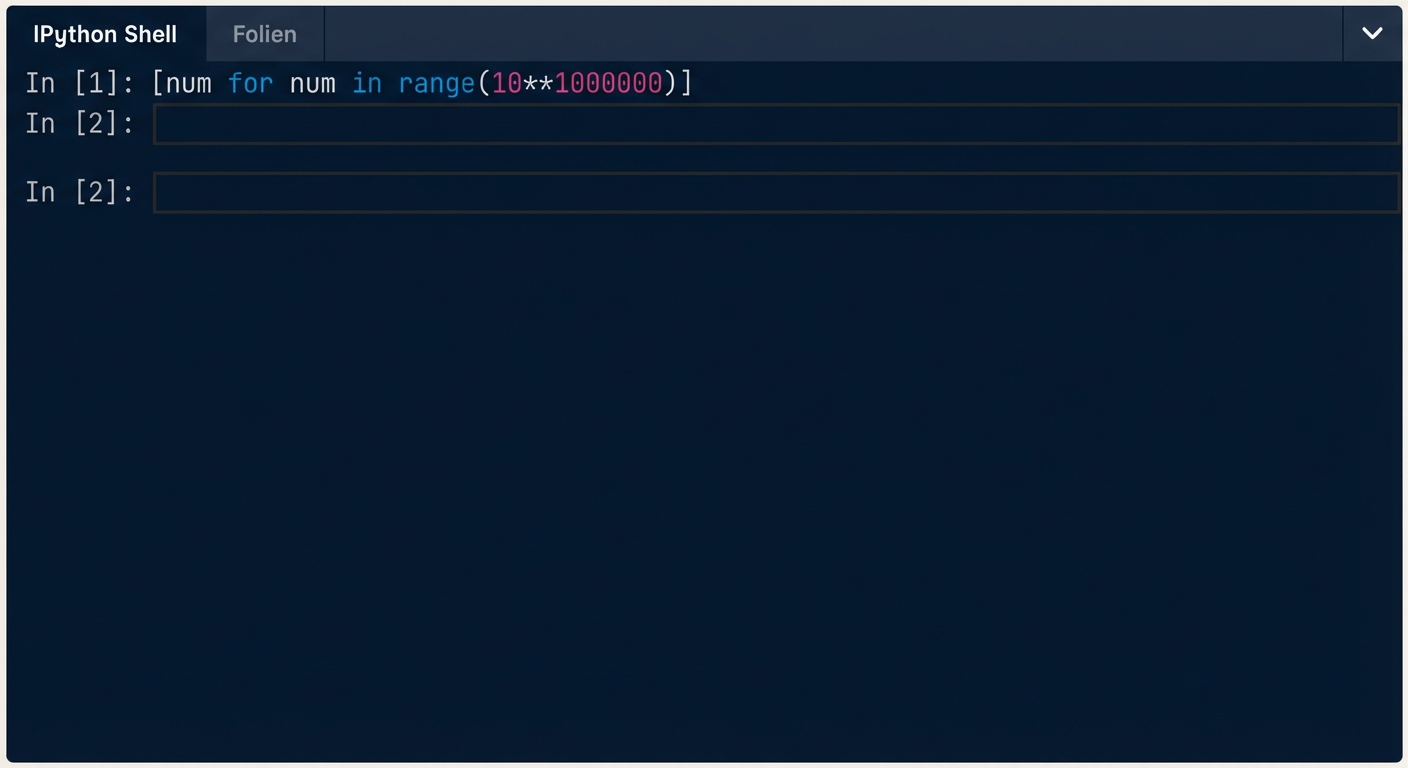Click empty tab bar space right of Folien
The height and width of the screenshot is (768, 1408).
pyautogui.click(x=830, y=34)
